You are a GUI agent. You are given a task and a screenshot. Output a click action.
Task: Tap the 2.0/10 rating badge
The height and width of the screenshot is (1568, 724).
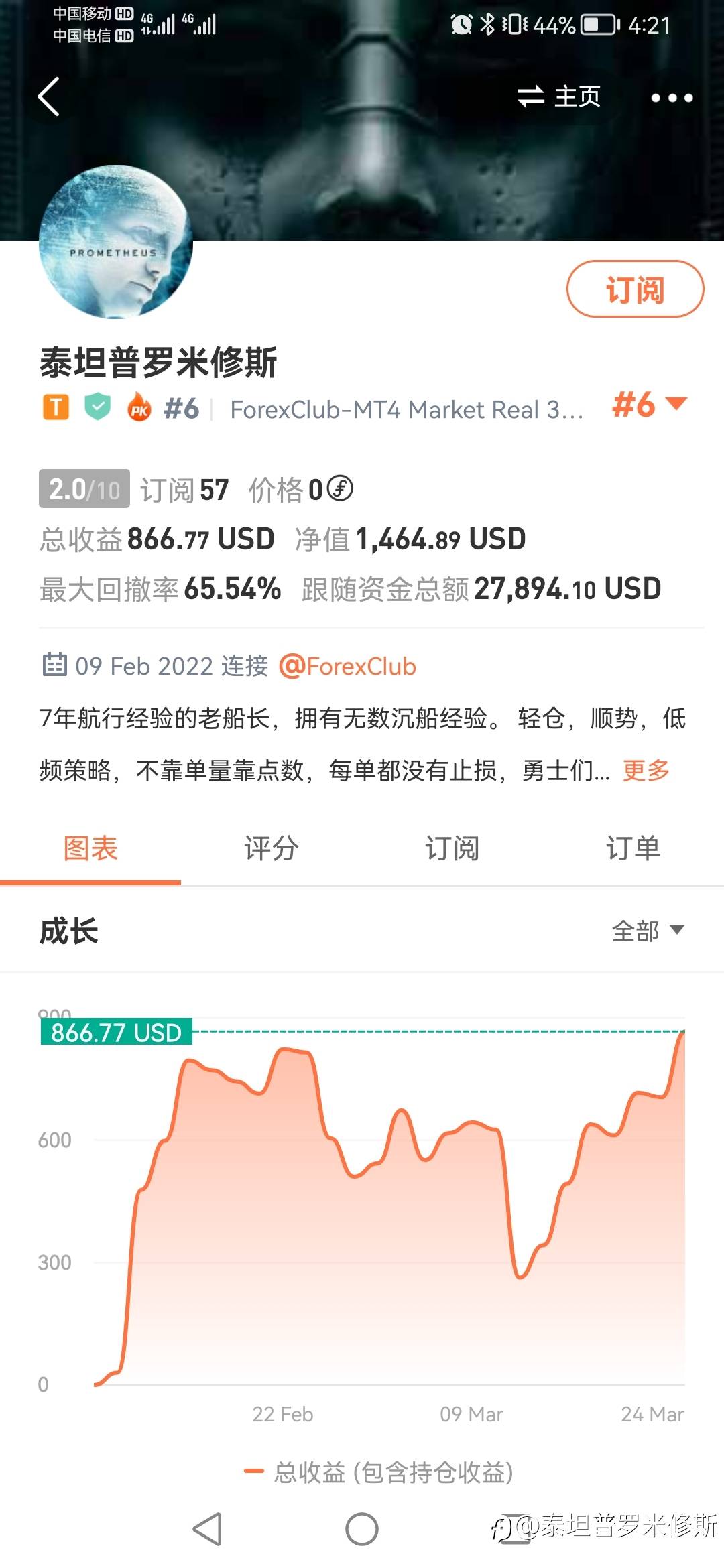[x=84, y=488]
